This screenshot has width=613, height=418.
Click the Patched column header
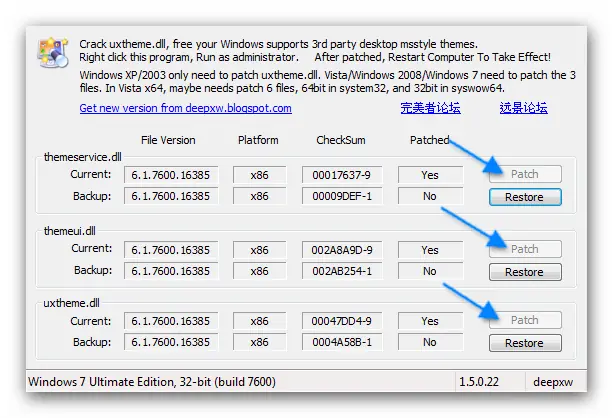[429, 140]
